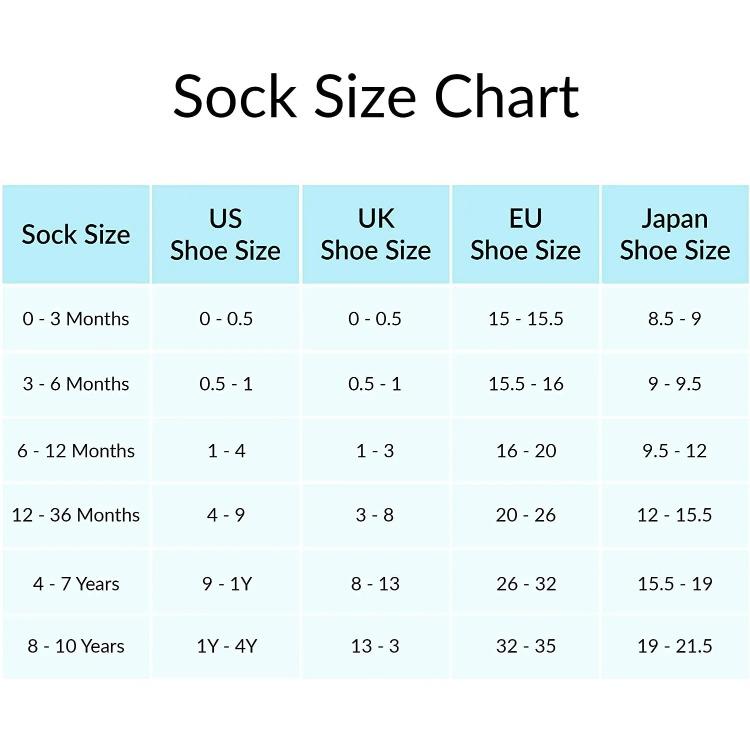Screen dimensions: 750x750
Task: Select the 8 - 10 Years row label
Action: click(x=76, y=646)
